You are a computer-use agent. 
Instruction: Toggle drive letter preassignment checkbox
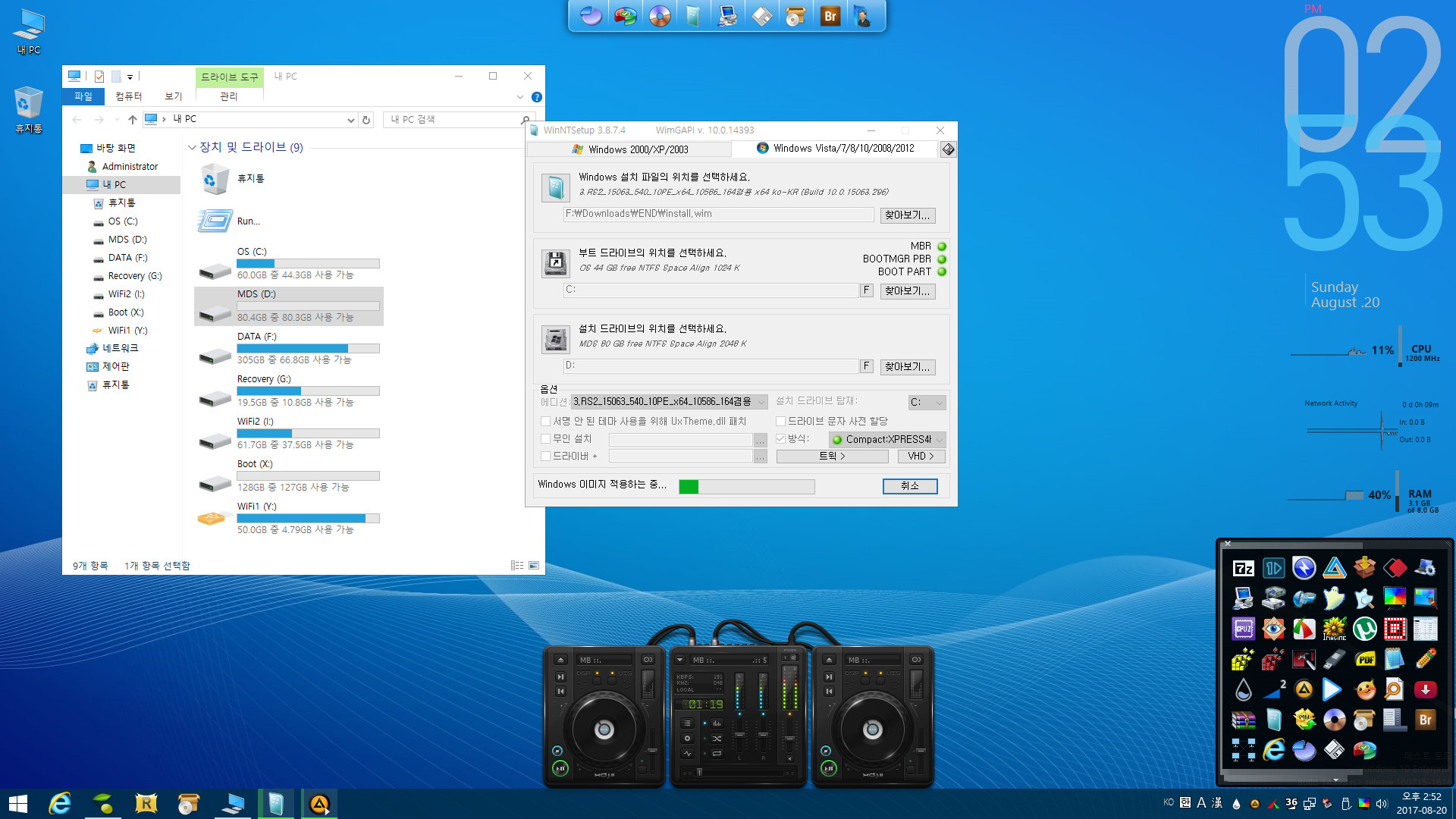coord(780,422)
